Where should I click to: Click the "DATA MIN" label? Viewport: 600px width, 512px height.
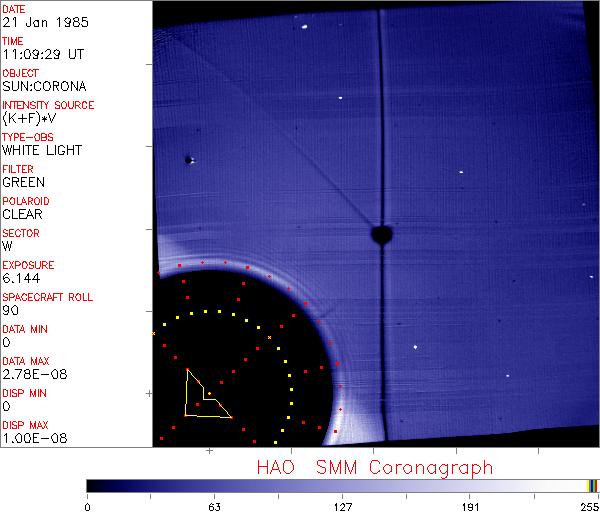click(25, 329)
